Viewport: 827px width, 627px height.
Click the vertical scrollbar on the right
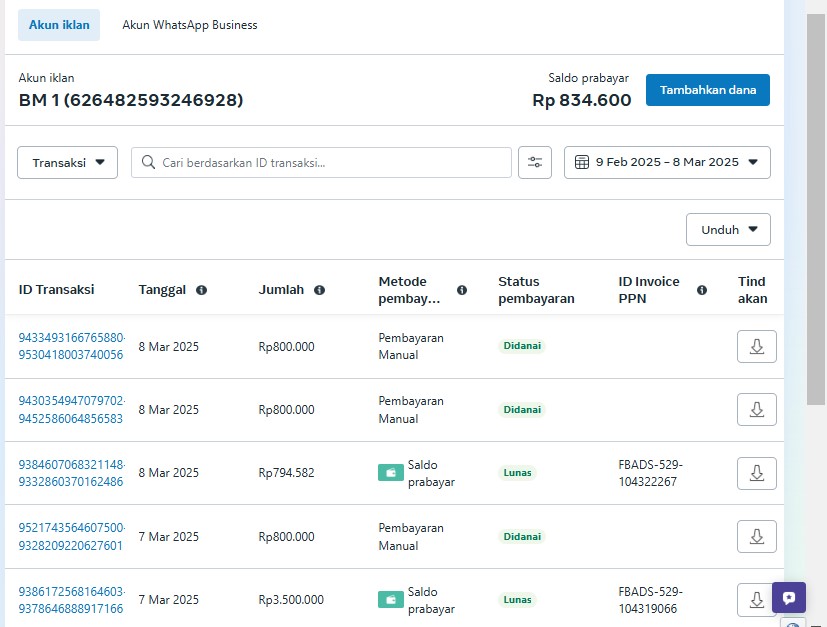pos(816,200)
